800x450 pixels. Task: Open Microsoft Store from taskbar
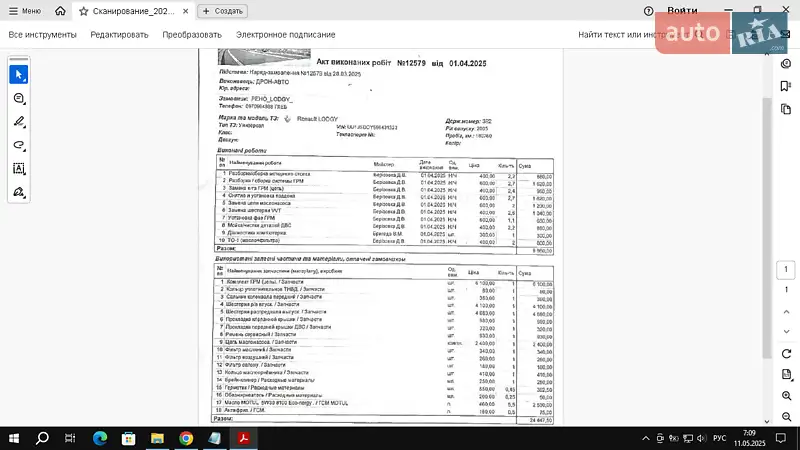129,438
